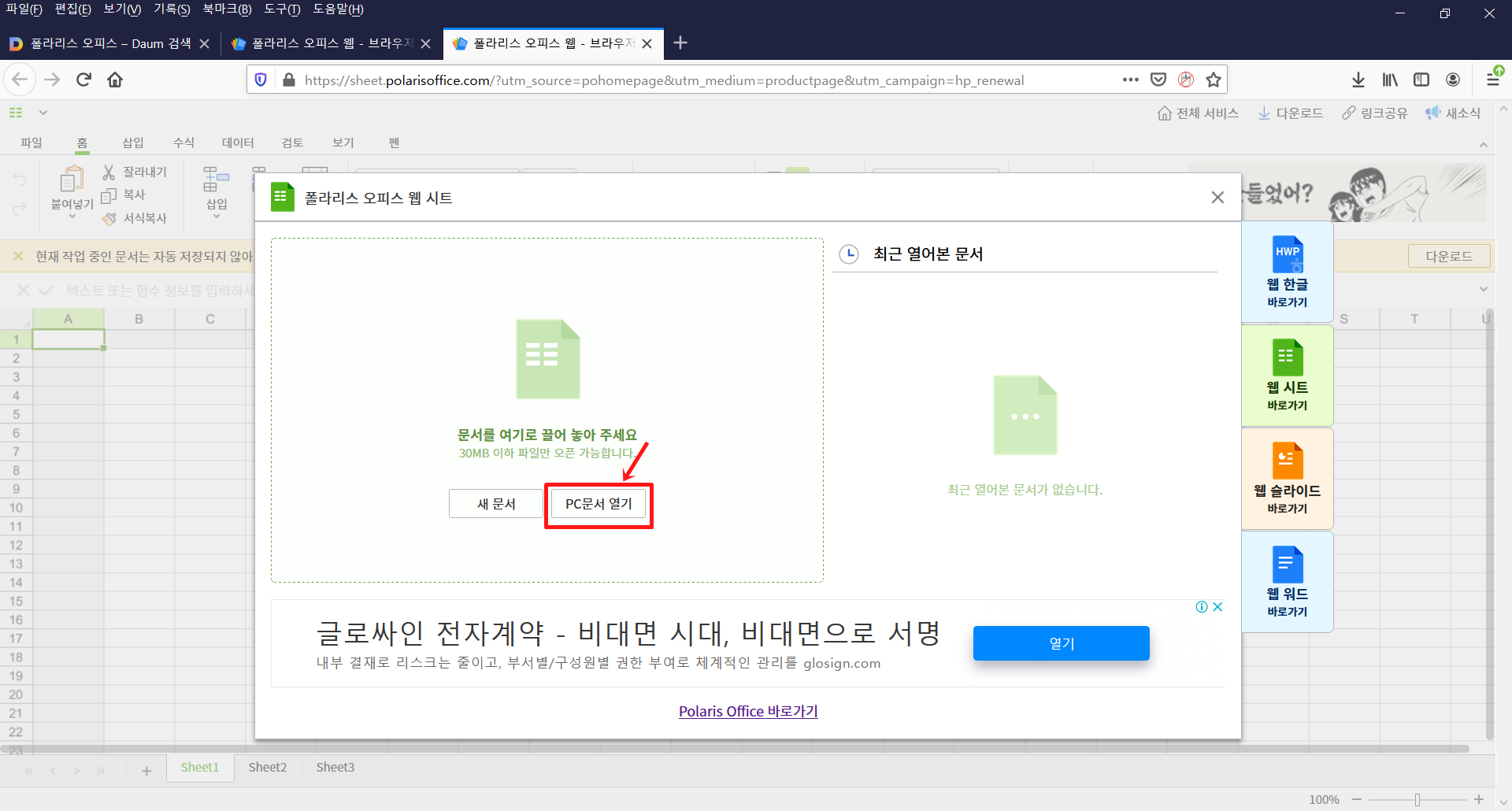This screenshot has width=1512, height=811.
Task: Click the 복사 copy tool
Action: pos(124,194)
